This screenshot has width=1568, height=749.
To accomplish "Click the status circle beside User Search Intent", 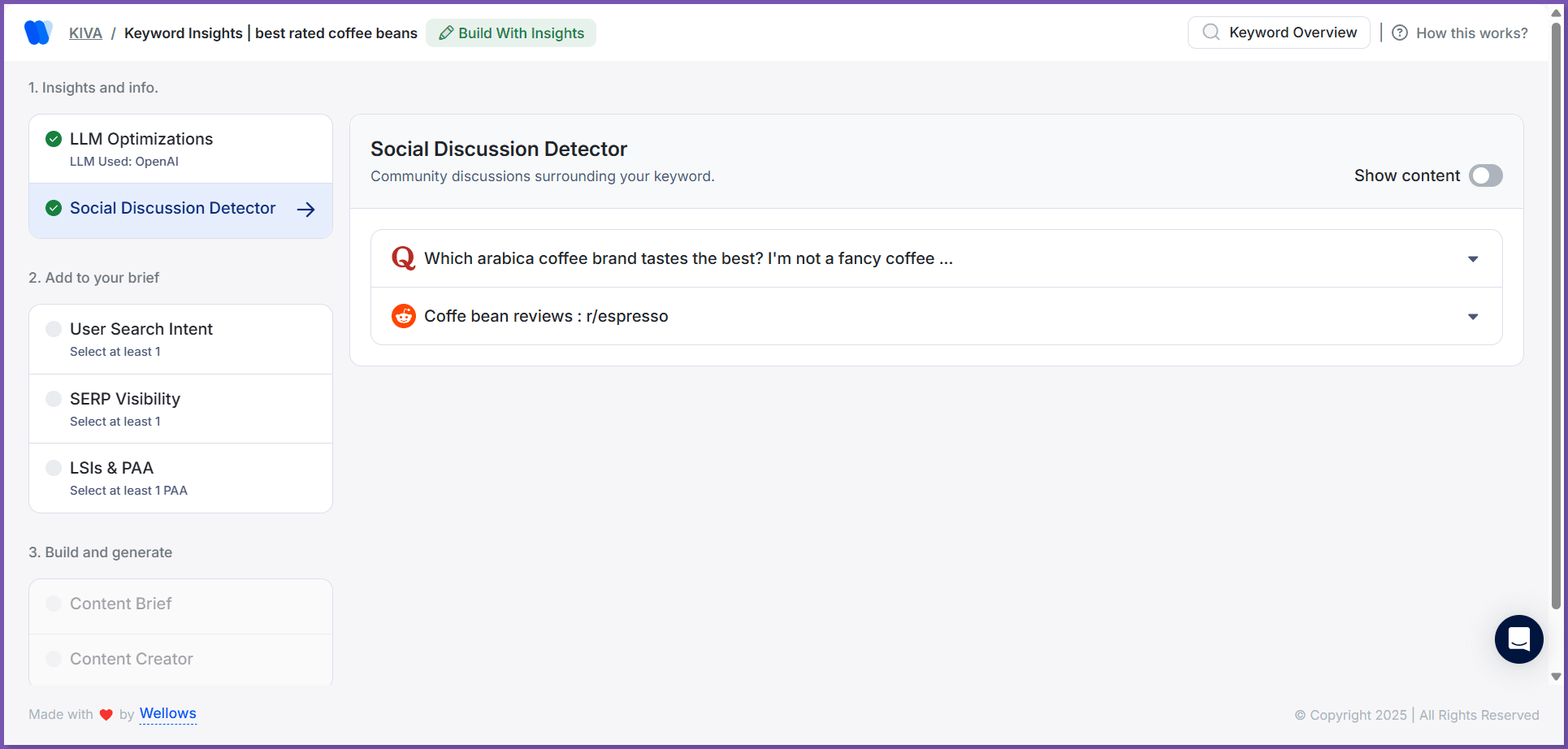I will (54, 328).
